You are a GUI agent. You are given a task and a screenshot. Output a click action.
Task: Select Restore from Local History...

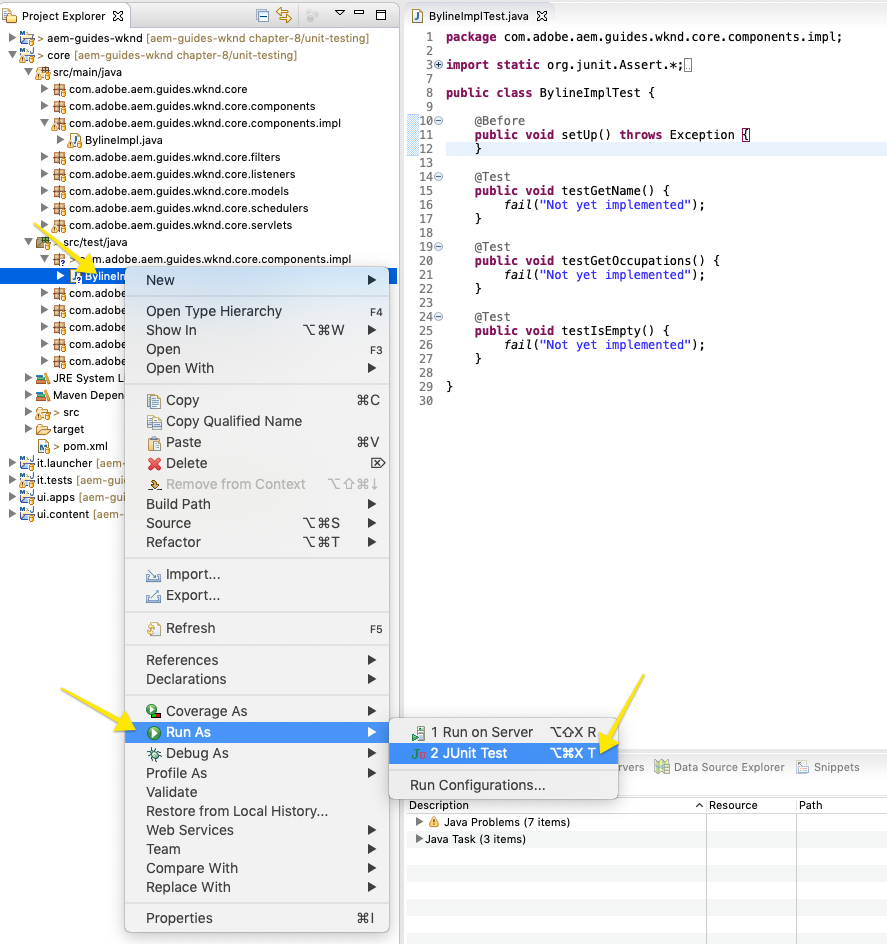coord(257,811)
